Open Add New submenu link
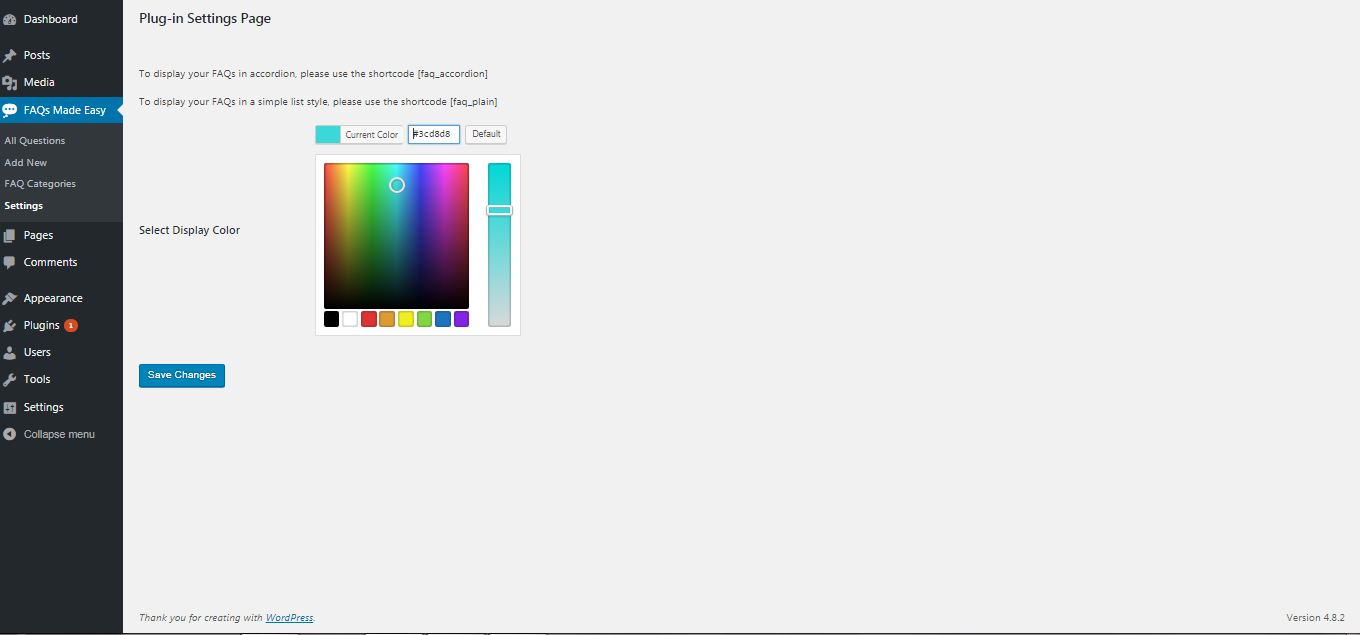Screen dimensions: 1360x635 [26, 162]
